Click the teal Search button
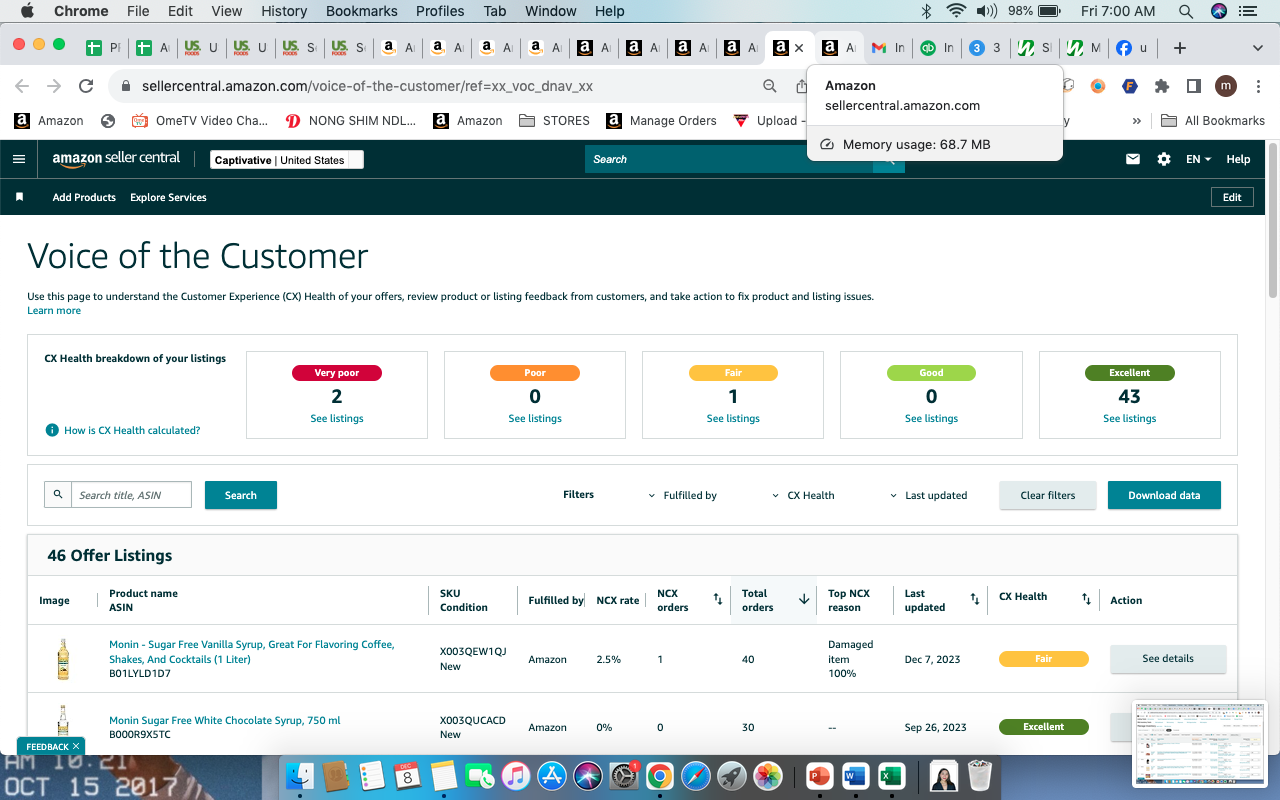 click(x=241, y=495)
